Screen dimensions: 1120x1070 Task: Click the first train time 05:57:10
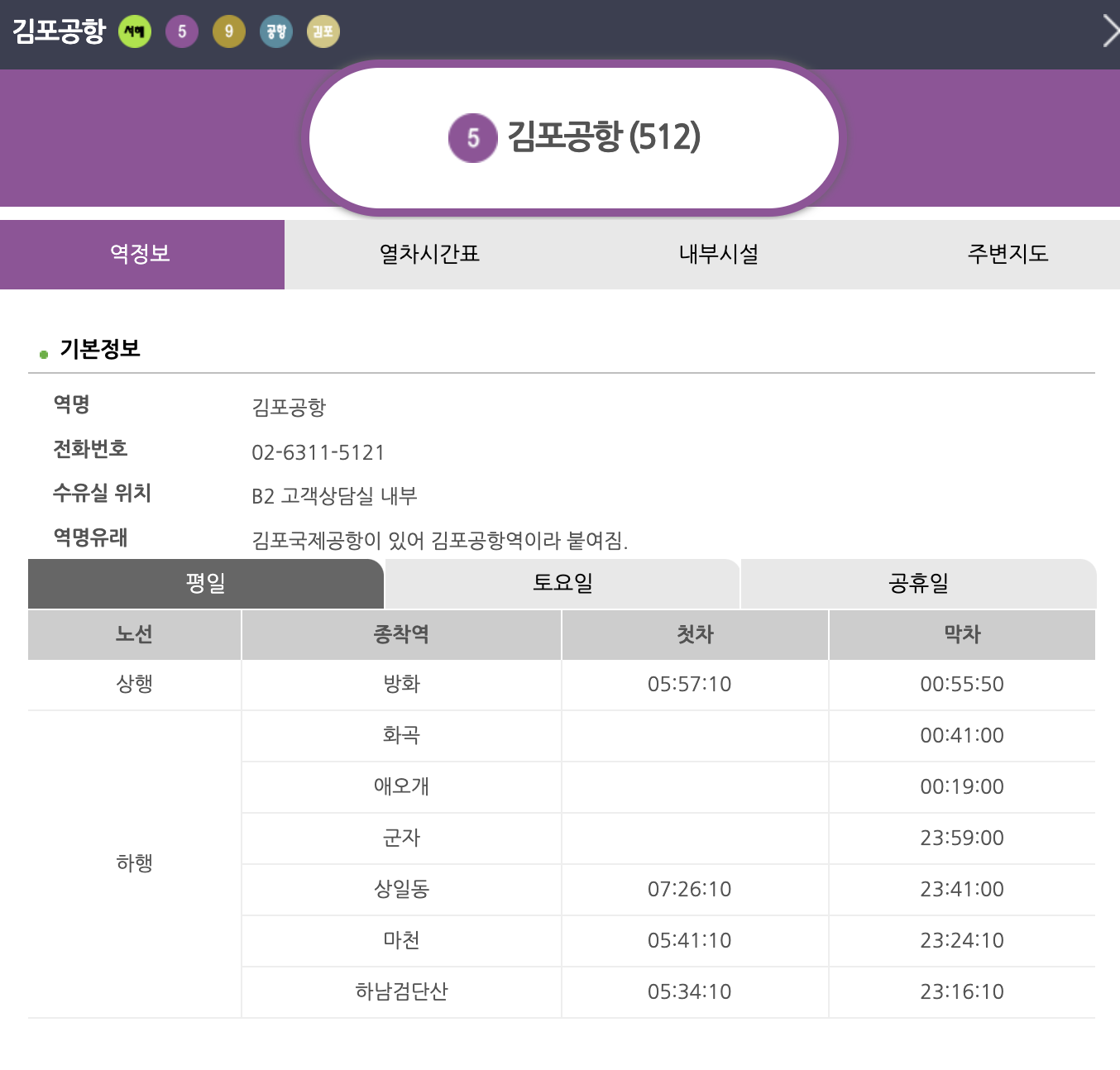pyautogui.click(x=690, y=685)
